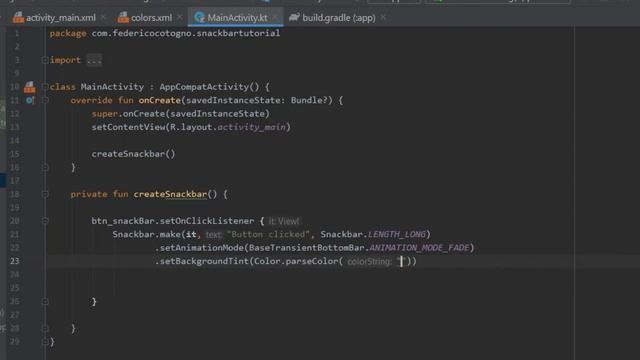
Task: Click the createSnackbar() call on line 15
Action: tap(133, 154)
